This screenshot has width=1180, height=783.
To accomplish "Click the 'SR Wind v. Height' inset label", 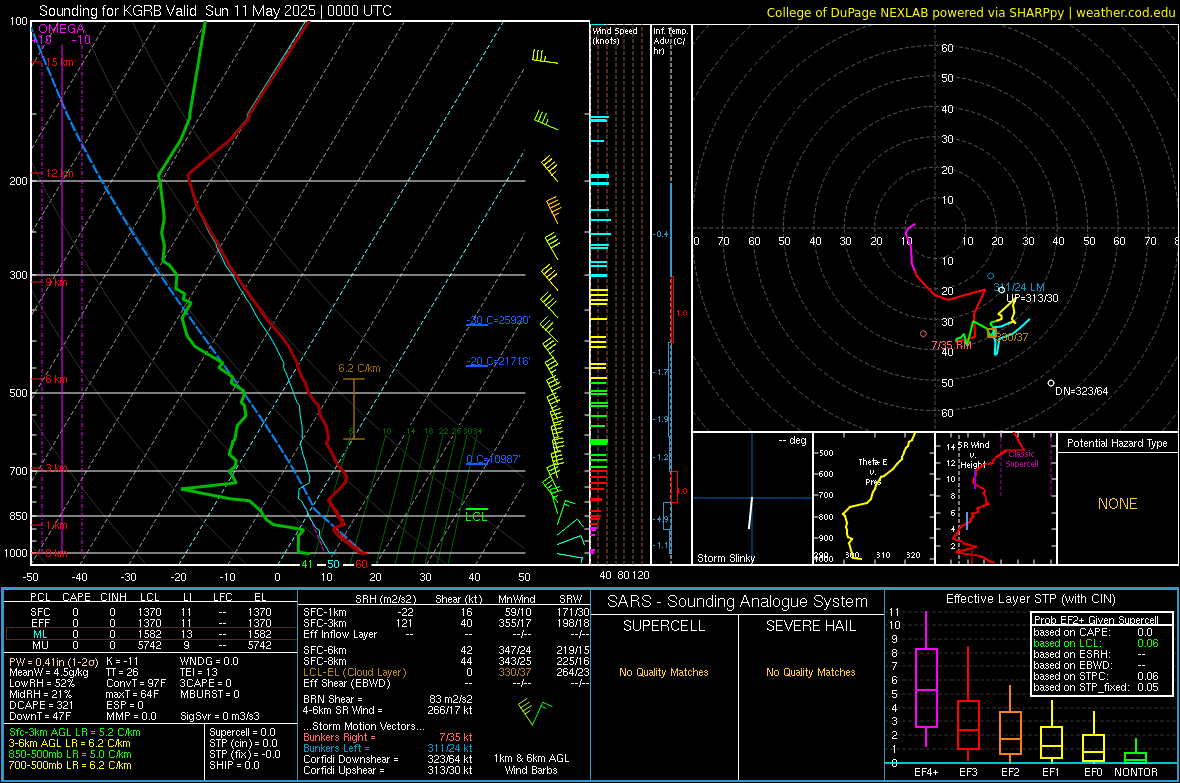I will coord(973,455).
